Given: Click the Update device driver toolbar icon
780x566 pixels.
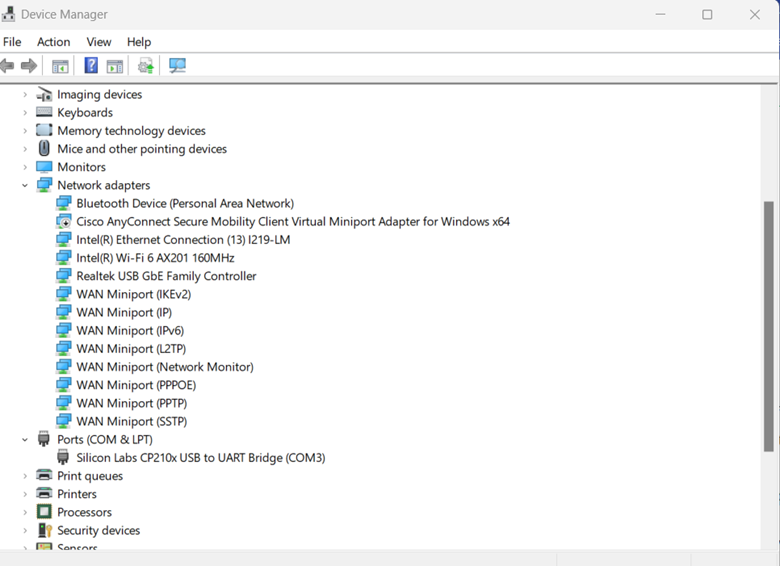Looking at the screenshot, I should pyautogui.click(x=146, y=66).
